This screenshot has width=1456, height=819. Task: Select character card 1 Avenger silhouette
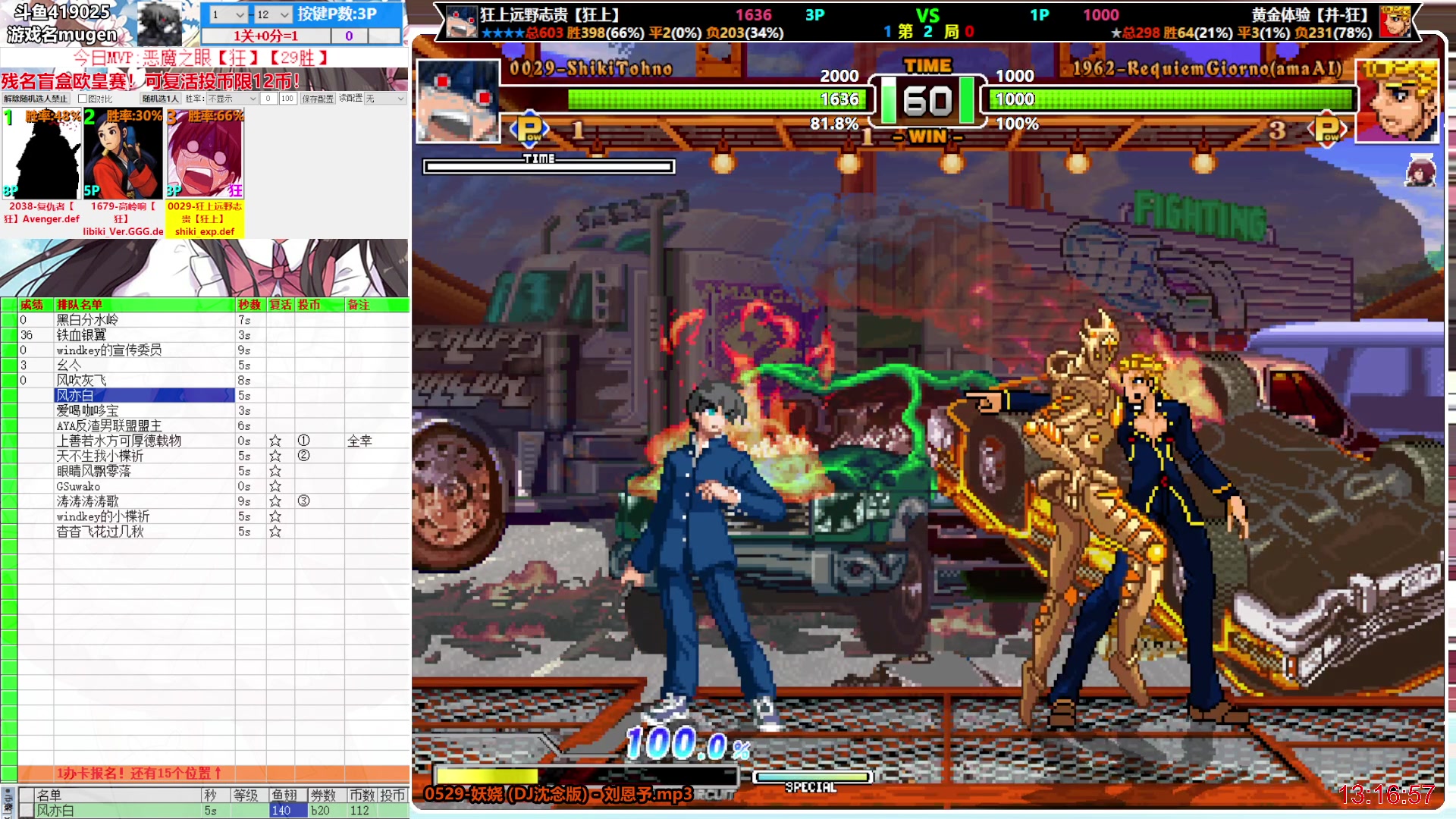42,154
